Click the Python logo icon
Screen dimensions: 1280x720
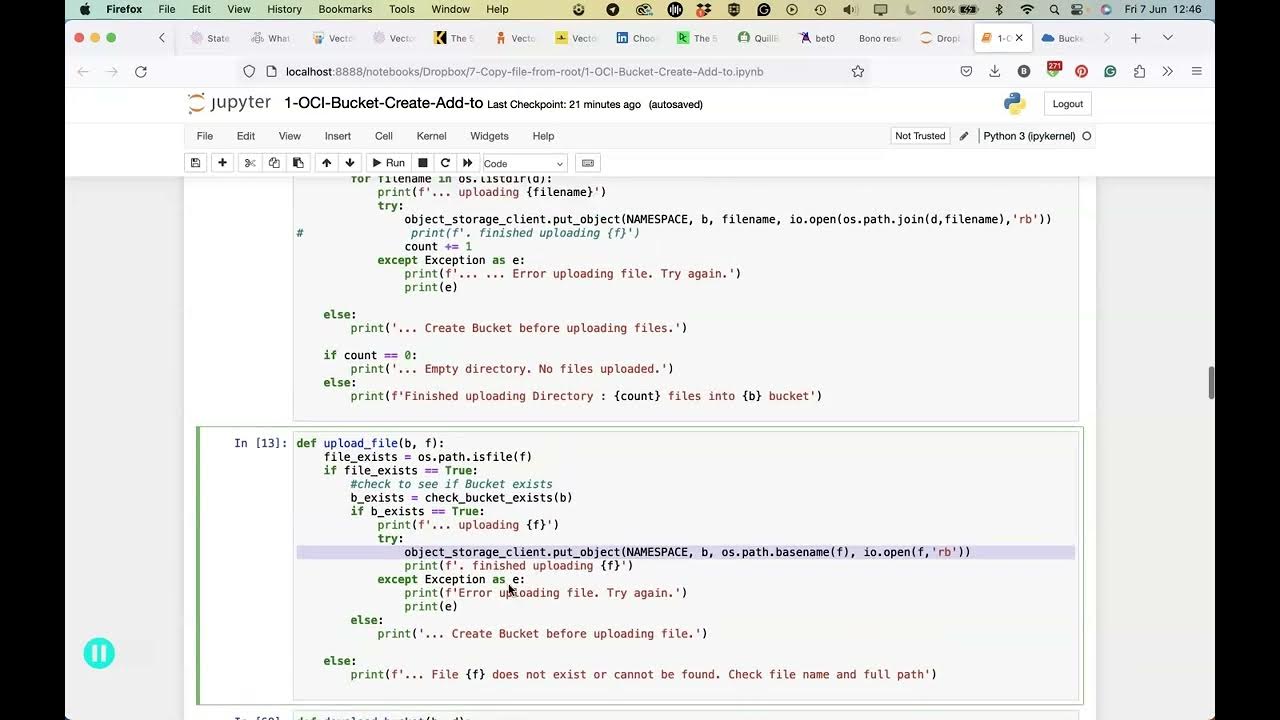[x=1015, y=104]
